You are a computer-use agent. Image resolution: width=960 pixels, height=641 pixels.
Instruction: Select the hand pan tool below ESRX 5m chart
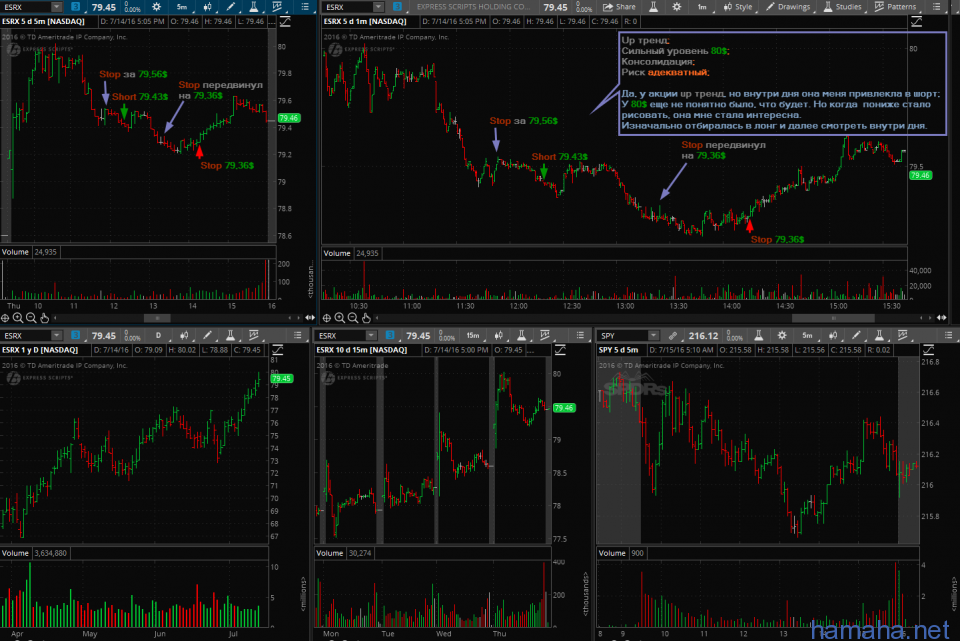pyautogui.click(x=44, y=318)
